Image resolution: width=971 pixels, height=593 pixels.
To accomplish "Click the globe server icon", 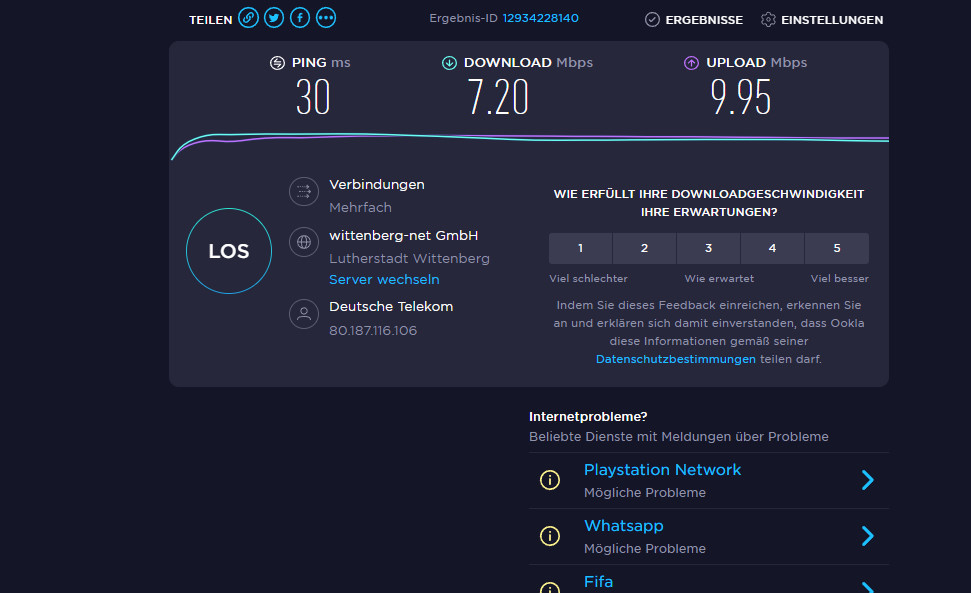I will [303, 242].
